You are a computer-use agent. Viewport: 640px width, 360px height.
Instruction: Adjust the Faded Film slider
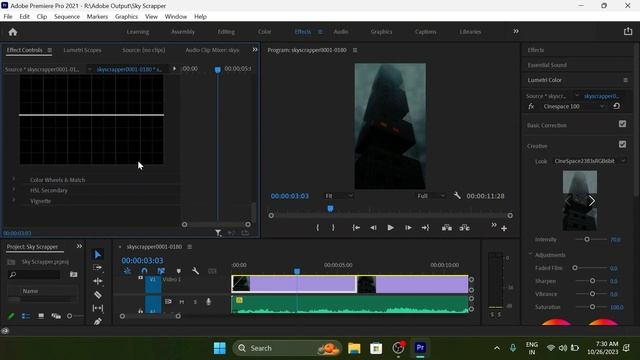tap(575, 268)
